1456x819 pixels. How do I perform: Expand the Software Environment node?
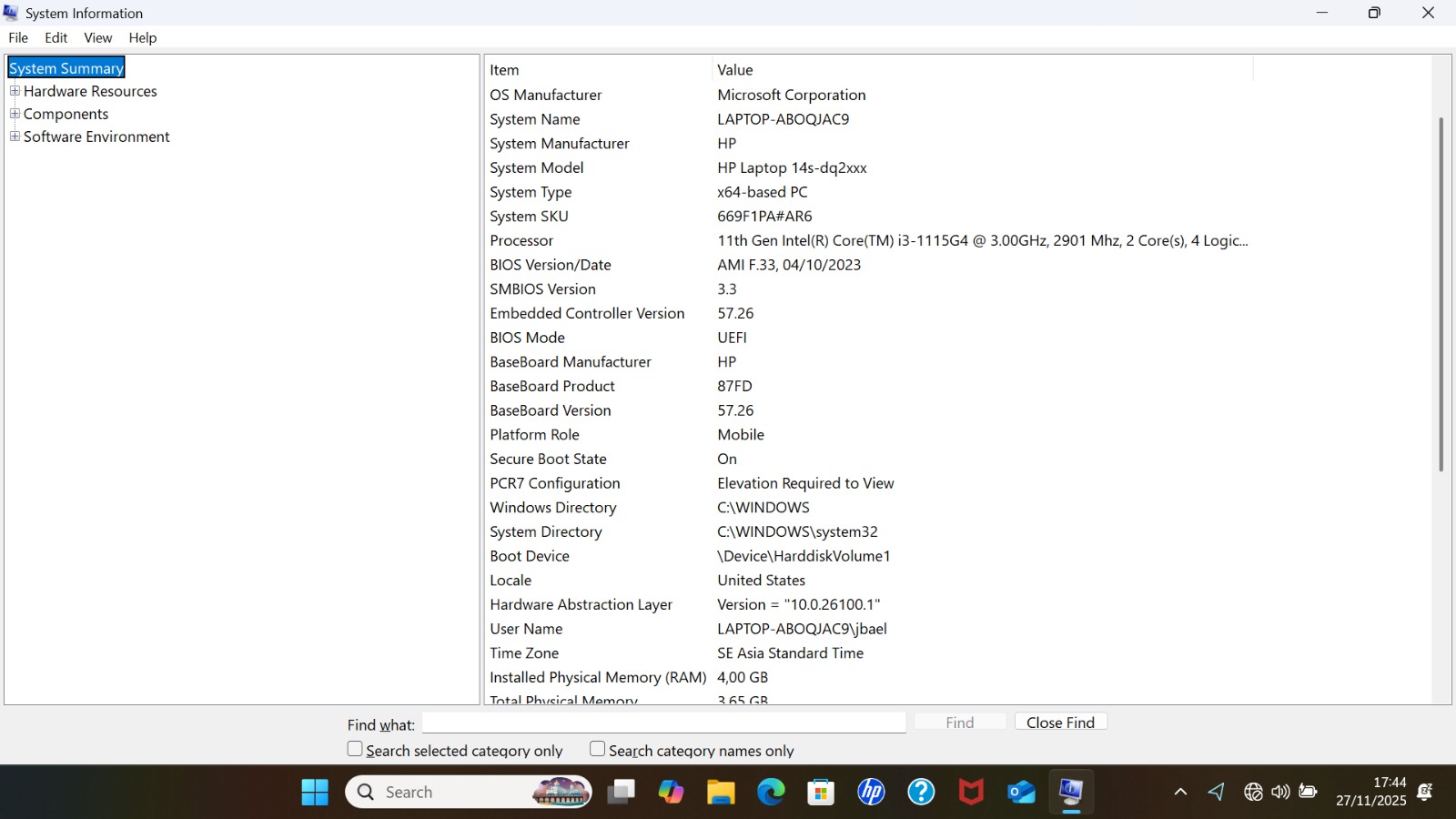tap(15, 136)
